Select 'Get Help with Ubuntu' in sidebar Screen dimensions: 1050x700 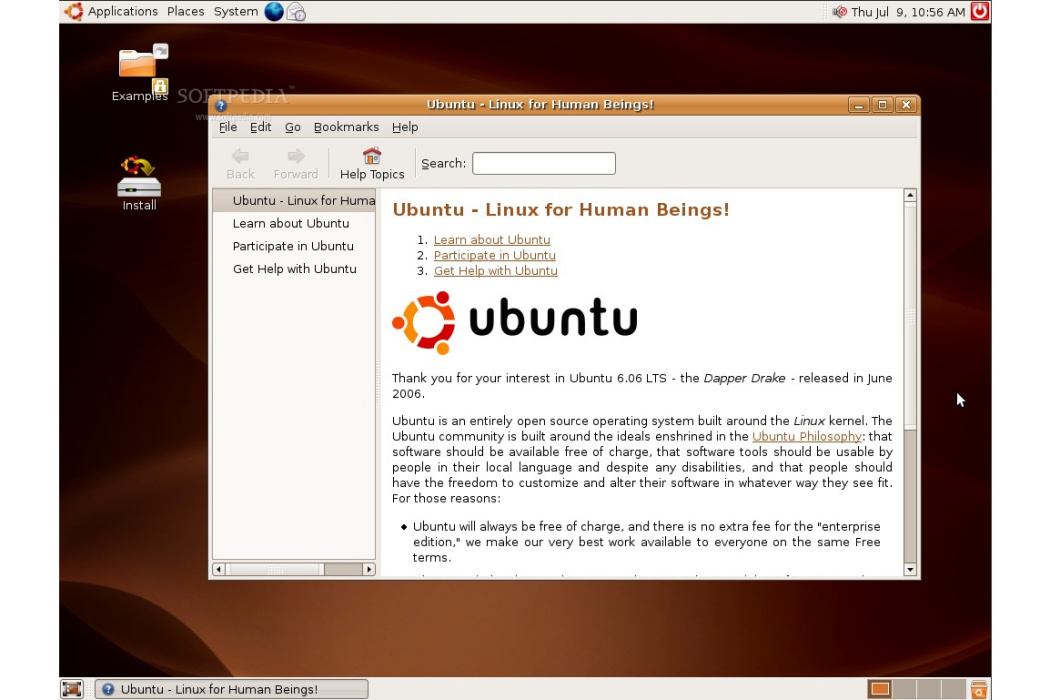point(294,269)
